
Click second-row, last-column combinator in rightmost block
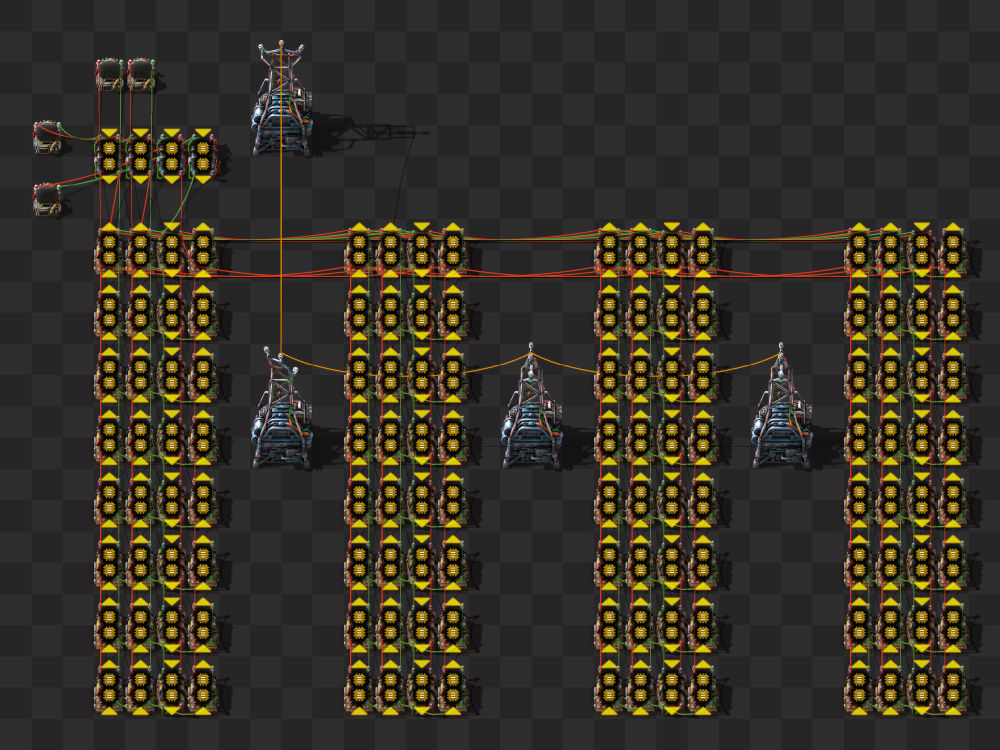[953, 312]
